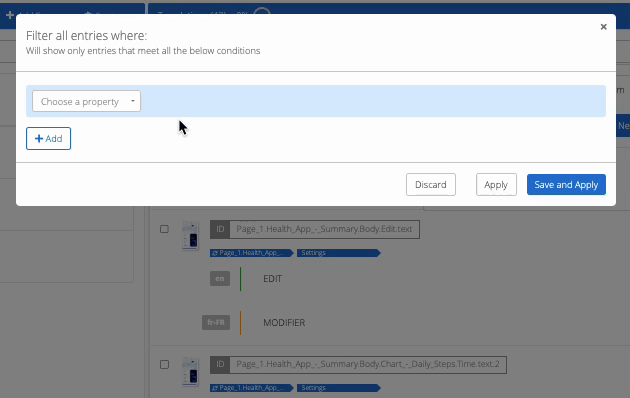Click the Settings tag under Body.Edit.text
The width and height of the screenshot is (630, 398).
[338, 253]
